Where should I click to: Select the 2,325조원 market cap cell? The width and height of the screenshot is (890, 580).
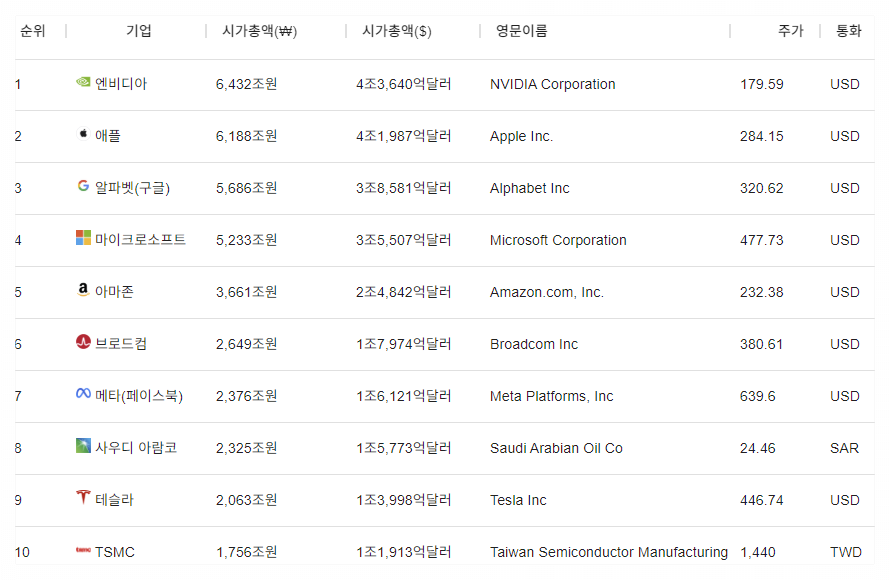[246, 448]
